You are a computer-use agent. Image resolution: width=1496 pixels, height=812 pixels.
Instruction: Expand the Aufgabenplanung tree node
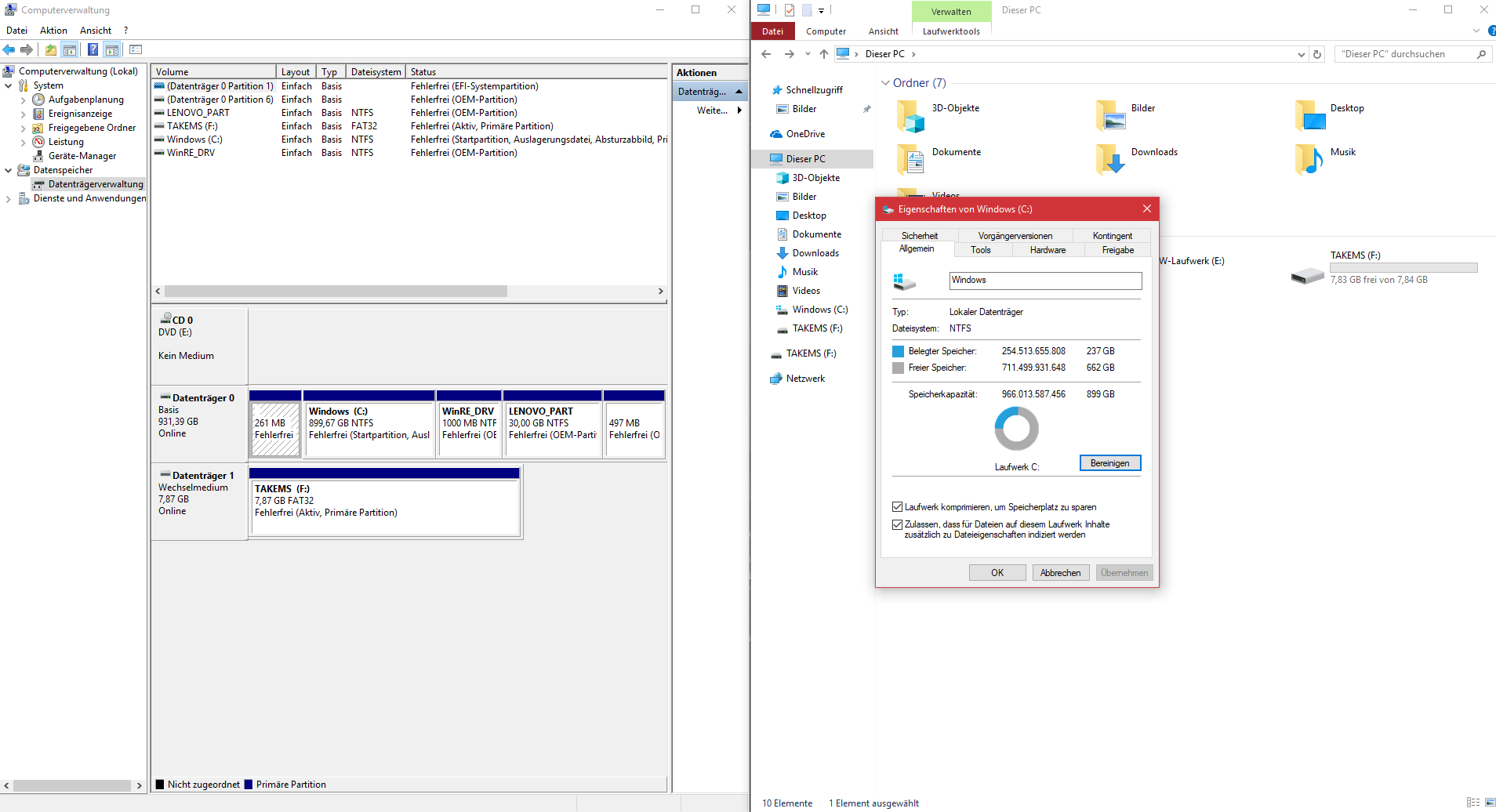24,100
